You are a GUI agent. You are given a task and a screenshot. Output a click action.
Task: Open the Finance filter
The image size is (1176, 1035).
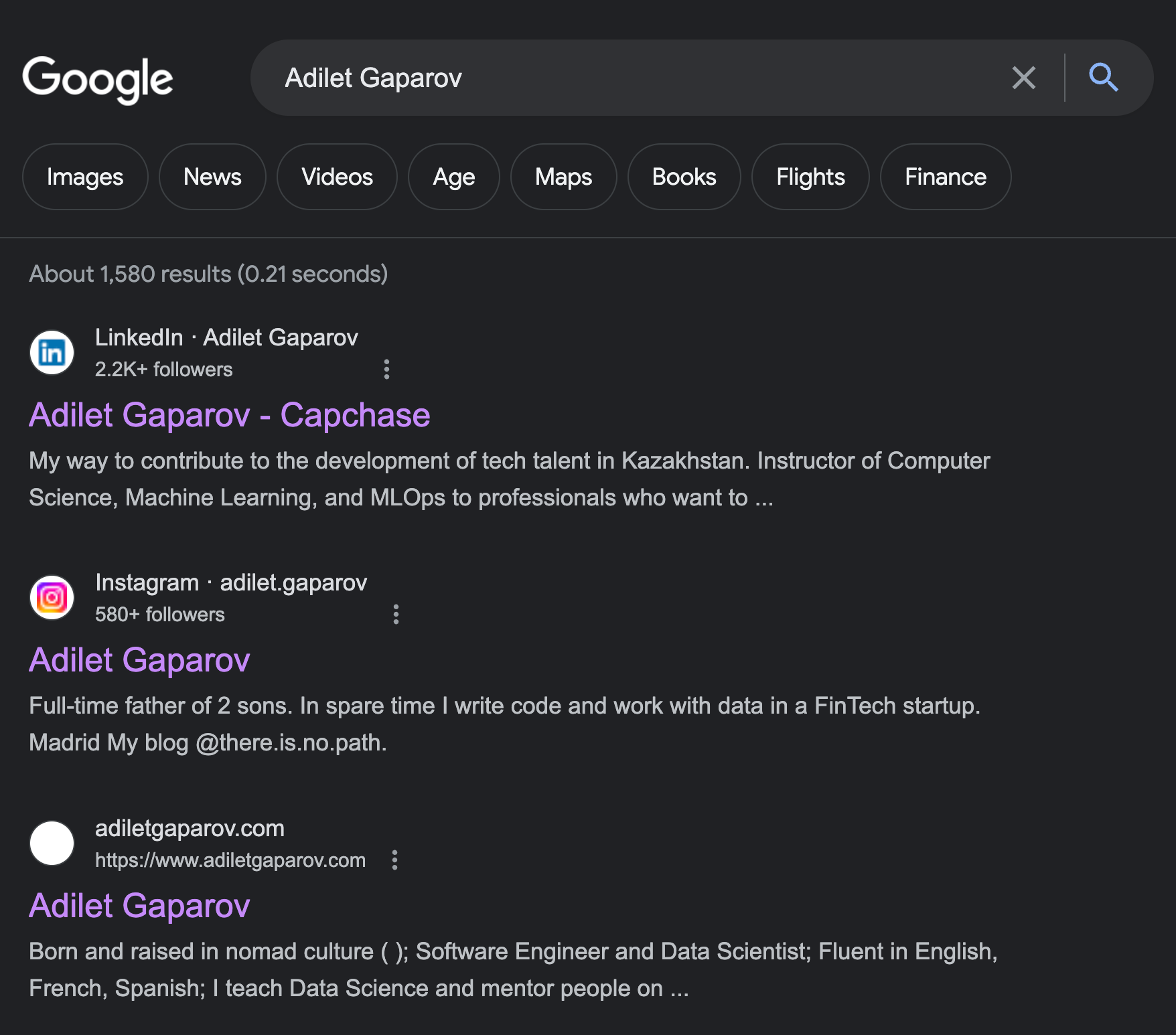(945, 177)
